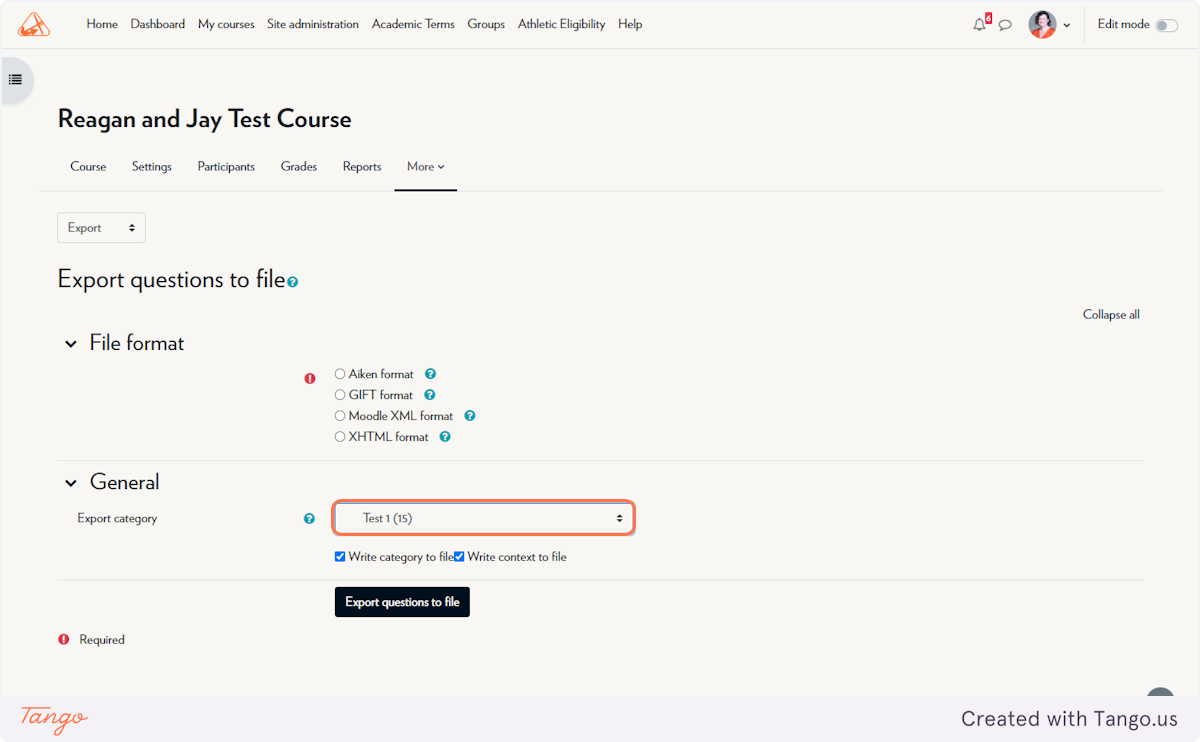The height and width of the screenshot is (742, 1200).
Task: Switch to the Settings tab
Action: click(x=152, y=167)
